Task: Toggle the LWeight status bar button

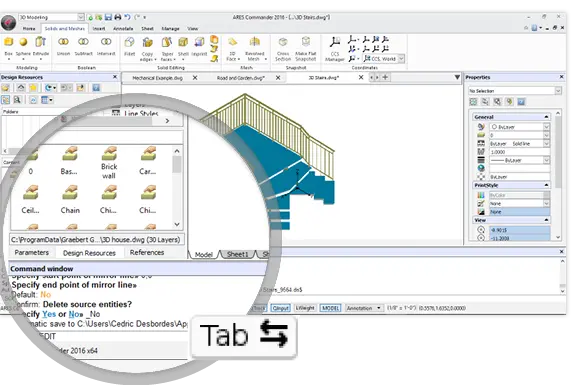Action: click(305, 308)
